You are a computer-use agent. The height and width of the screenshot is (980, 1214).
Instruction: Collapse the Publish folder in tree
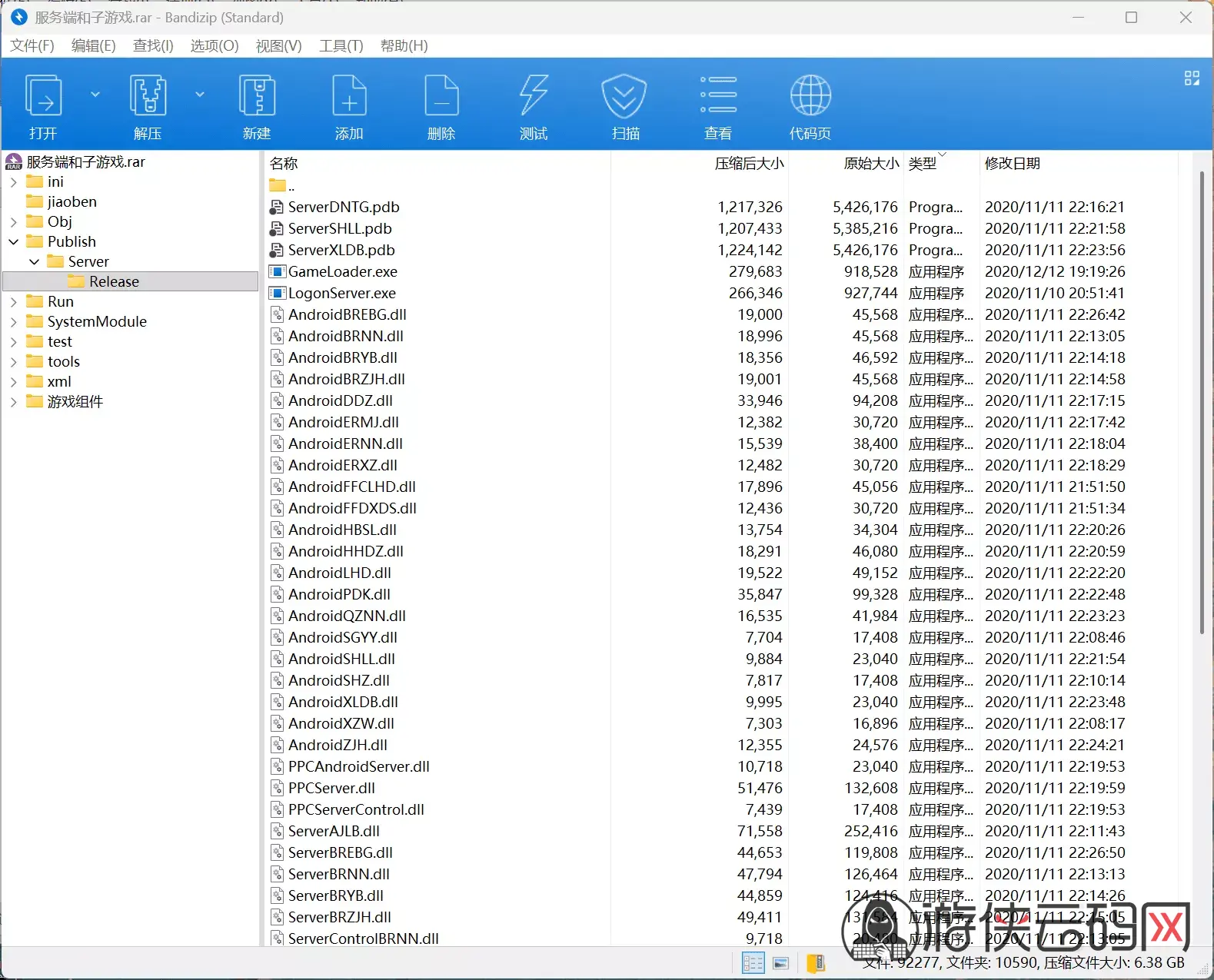tap(13, 241)
